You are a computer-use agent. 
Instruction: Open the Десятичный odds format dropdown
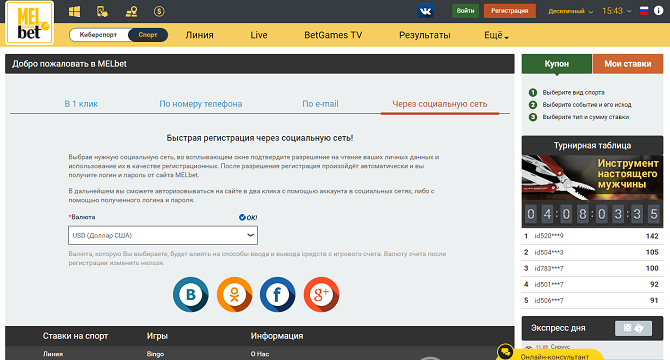click(570, 11)
